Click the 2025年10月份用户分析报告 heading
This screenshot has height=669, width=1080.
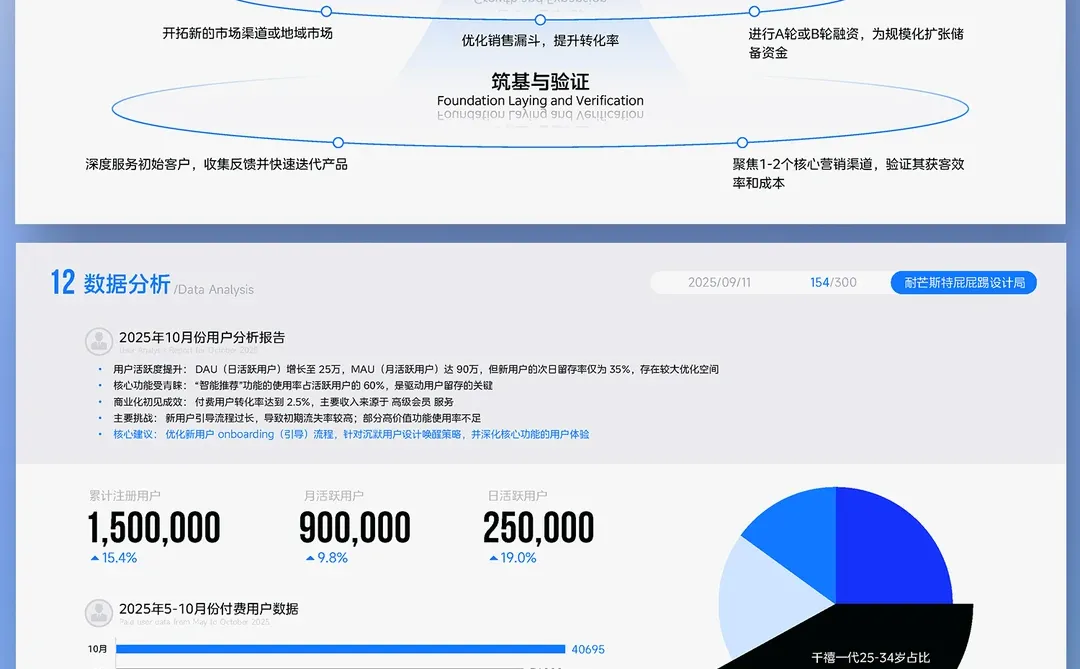(202, 337)
